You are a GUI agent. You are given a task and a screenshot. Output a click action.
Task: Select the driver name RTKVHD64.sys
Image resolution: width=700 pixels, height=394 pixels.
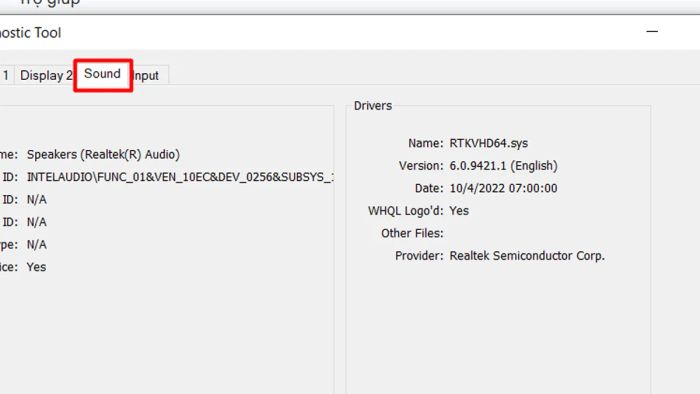488,143
